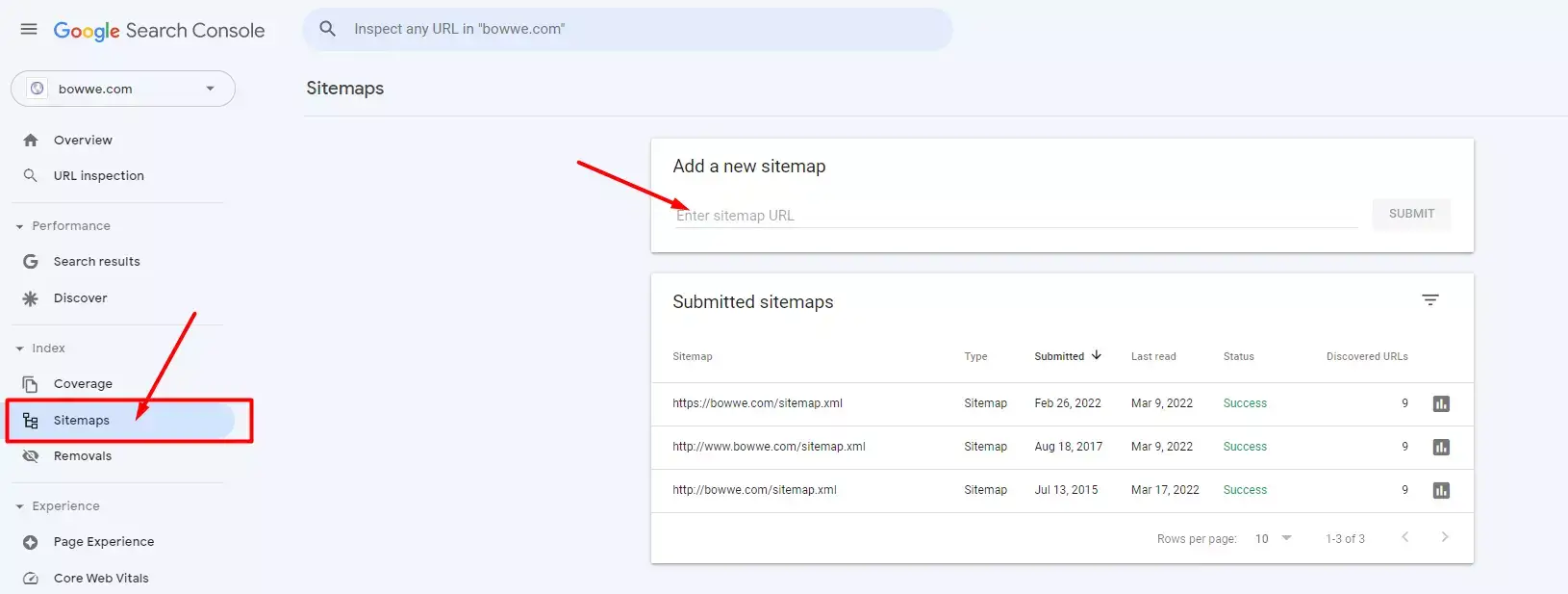1568x594 pixels.
Task: Open the https://bowwe.com/sitemap.xml row
Action: (1062, 404)
